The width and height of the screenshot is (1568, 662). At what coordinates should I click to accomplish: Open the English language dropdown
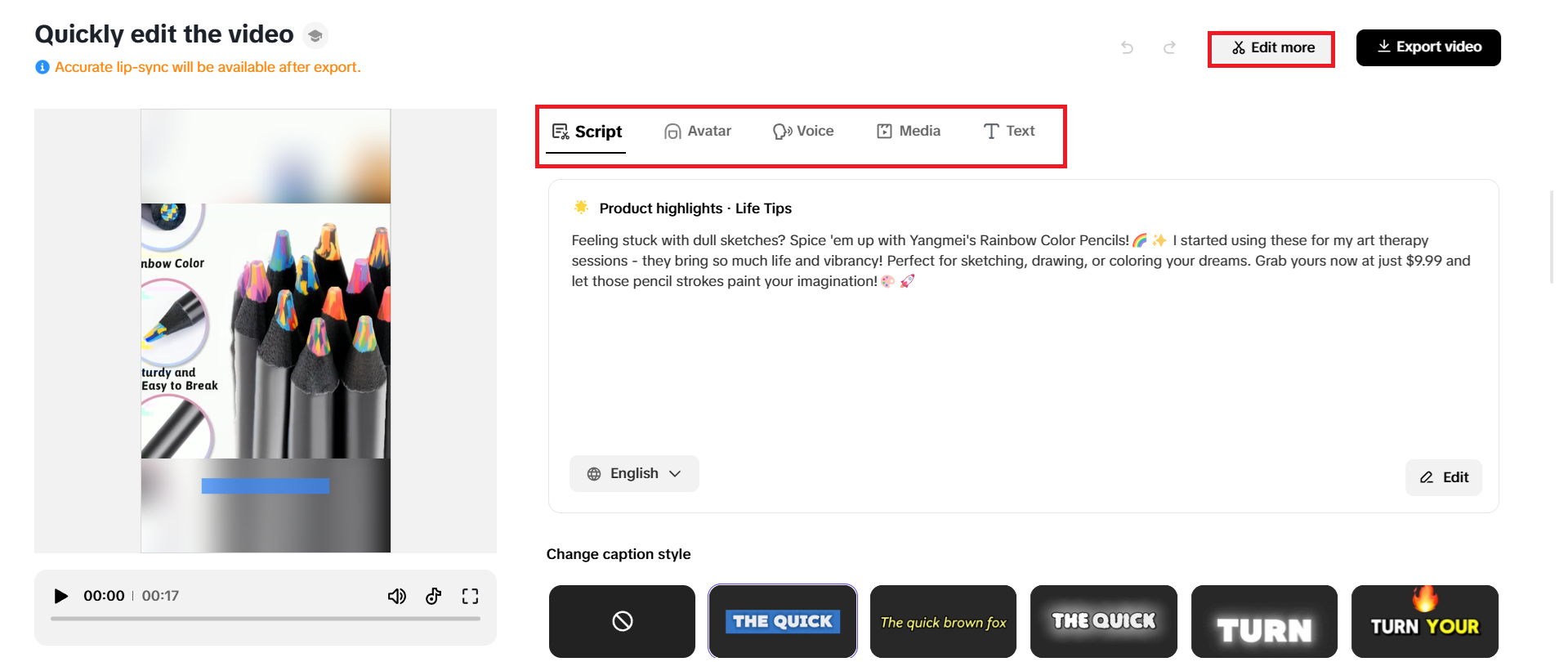coord(634,473)
